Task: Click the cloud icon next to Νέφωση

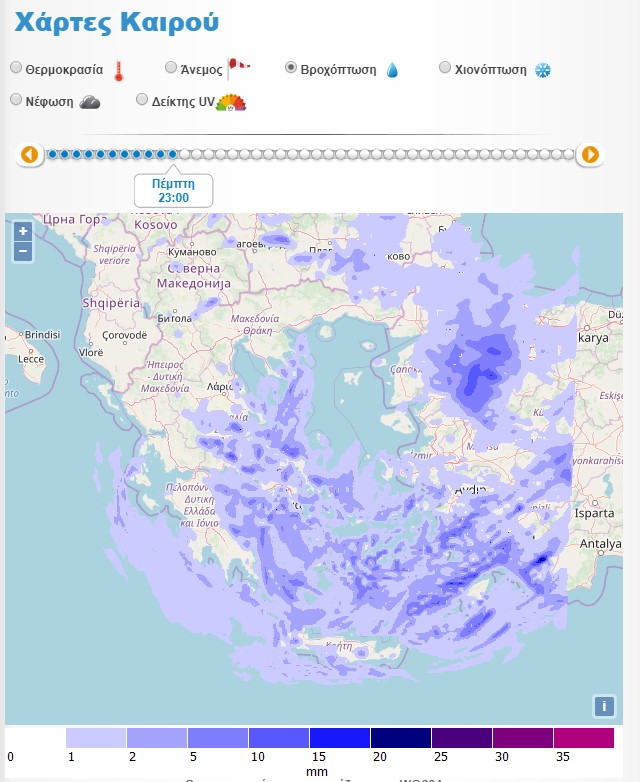Action: click(x=89, y=101)
